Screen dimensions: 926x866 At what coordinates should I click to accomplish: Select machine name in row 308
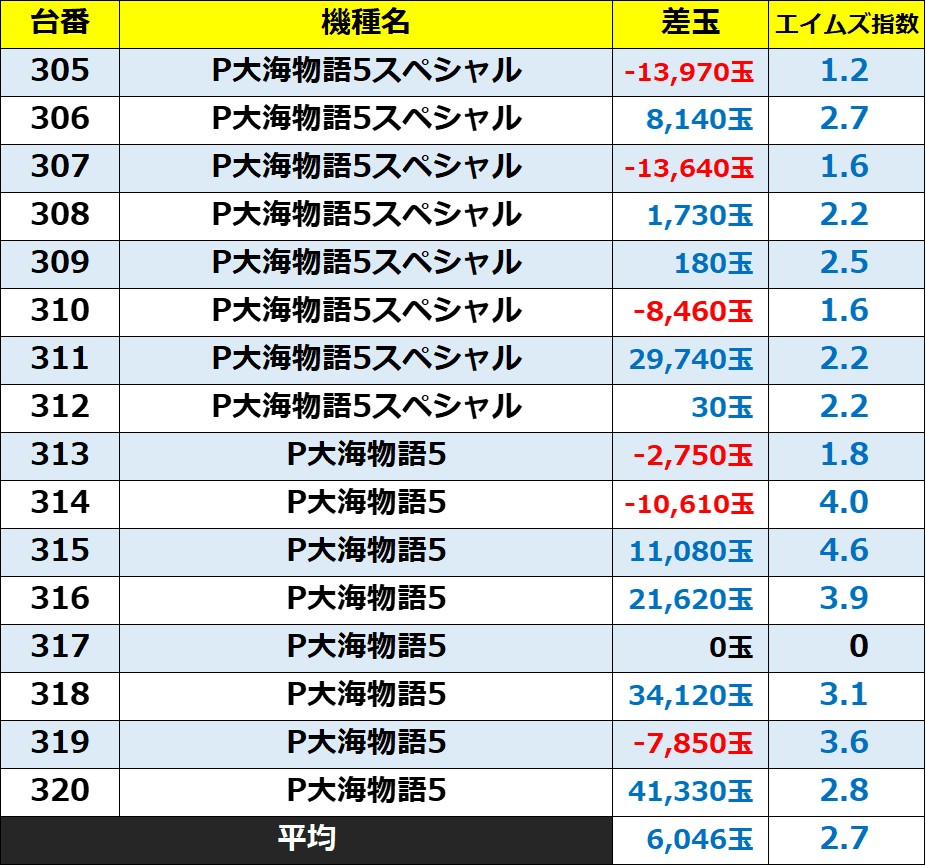tap(366, 215)
